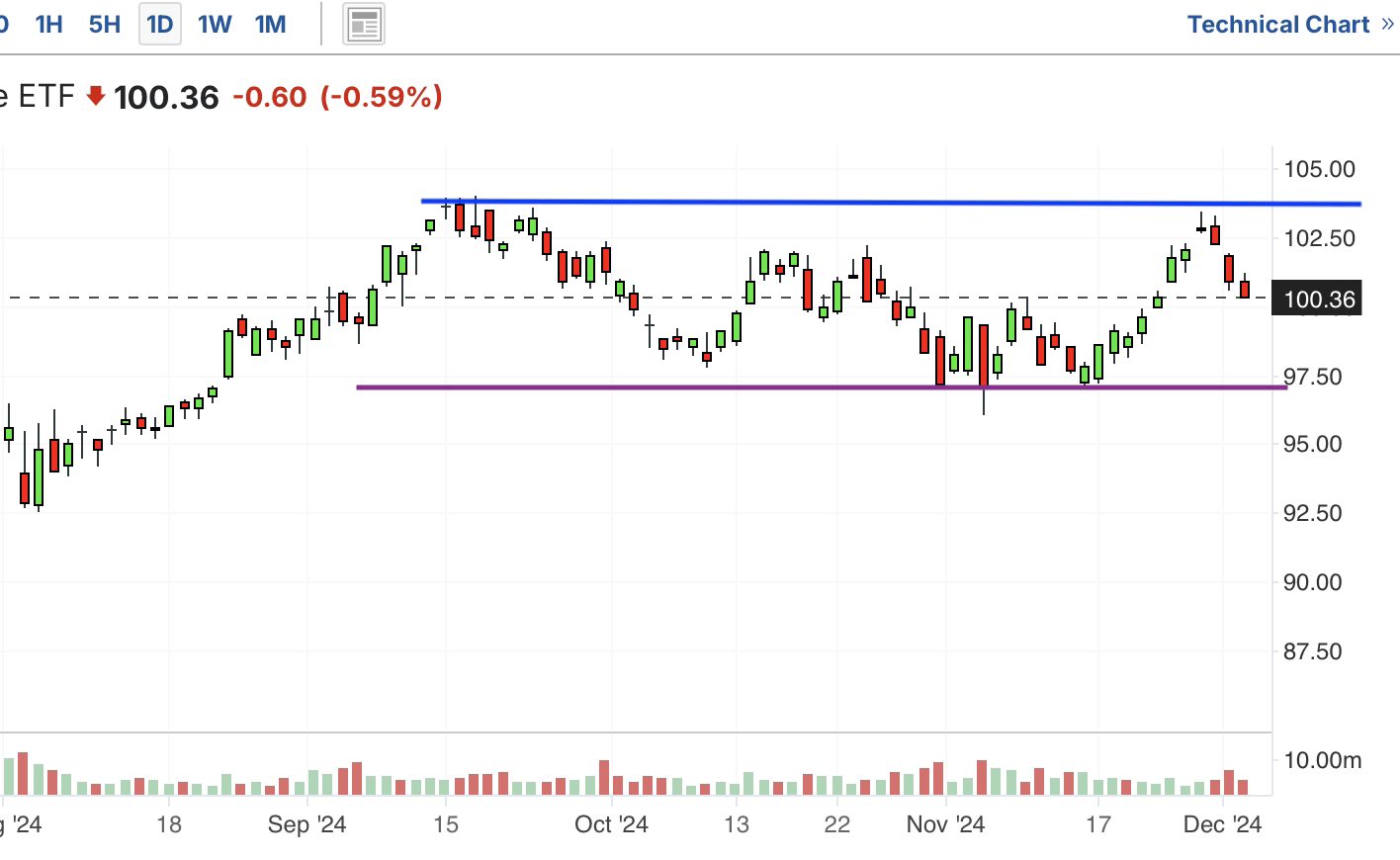This screenshot has width=1400, height=860.
Task: Select the 1H timeframe
Action: point(48,25)
